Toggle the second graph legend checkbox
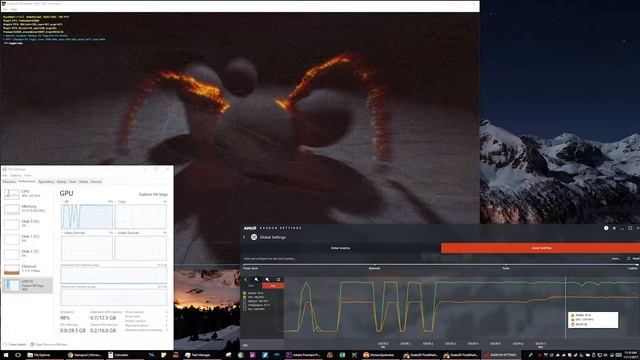640x360 pixels. click(x=245, y=297)
